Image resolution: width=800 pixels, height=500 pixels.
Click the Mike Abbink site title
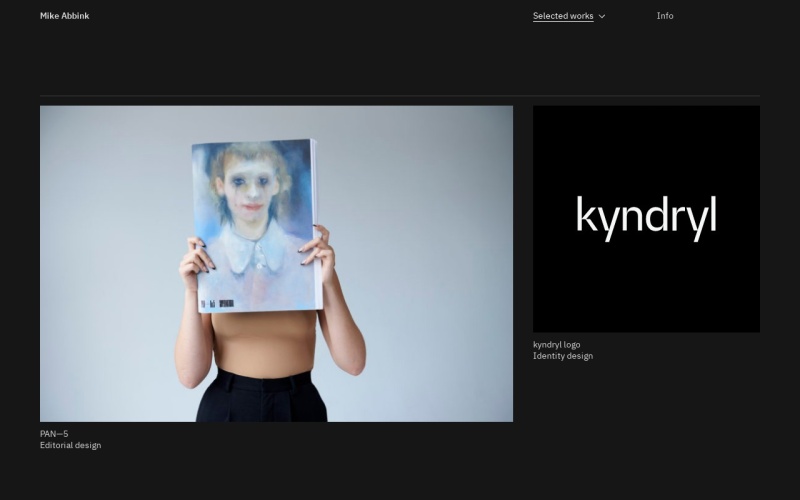[x=64, y=16]
